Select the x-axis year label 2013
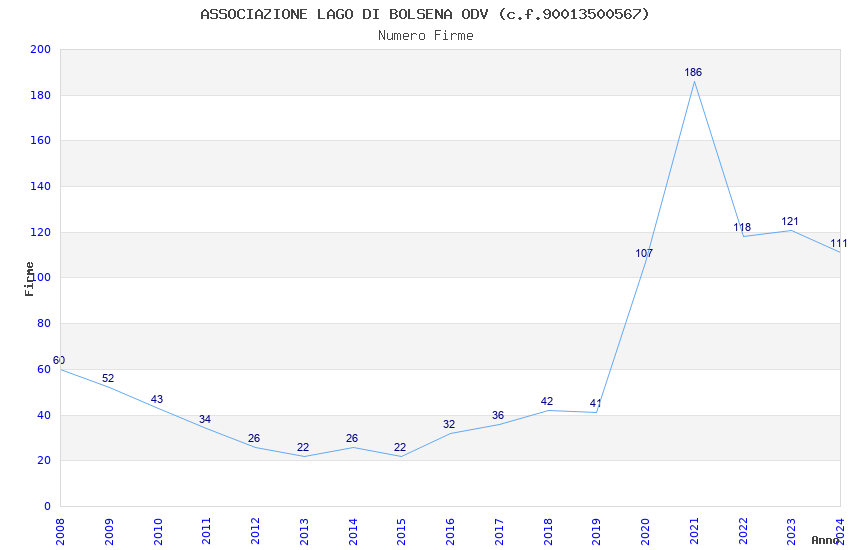This screenshot has width=850, height=550. point(304,532)
